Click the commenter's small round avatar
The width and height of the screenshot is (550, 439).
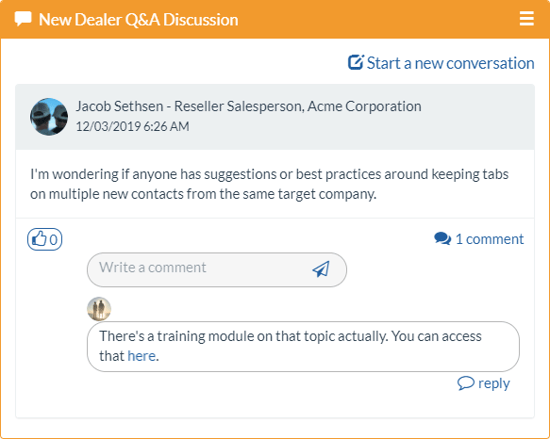coord(99,309)
